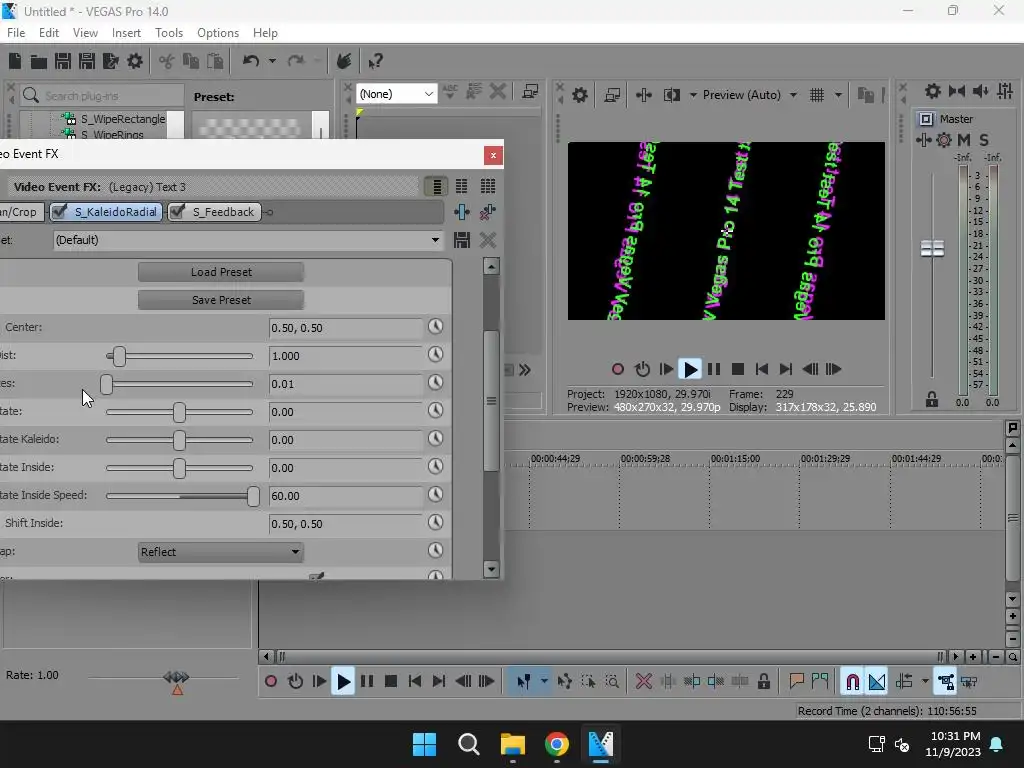1024x768 pixels.
Task: Click the Undo arrow icon
Action: 251,61
